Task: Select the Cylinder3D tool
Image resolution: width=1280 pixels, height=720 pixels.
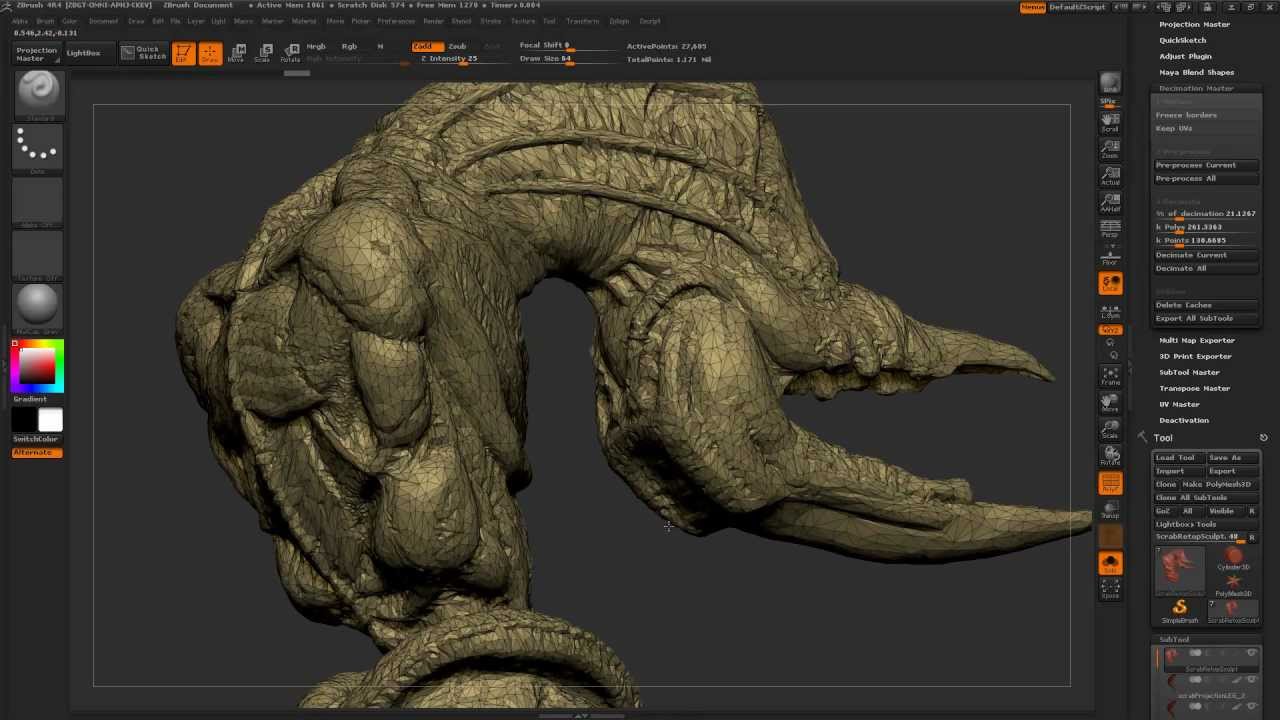Action: tap(1233, 559)
